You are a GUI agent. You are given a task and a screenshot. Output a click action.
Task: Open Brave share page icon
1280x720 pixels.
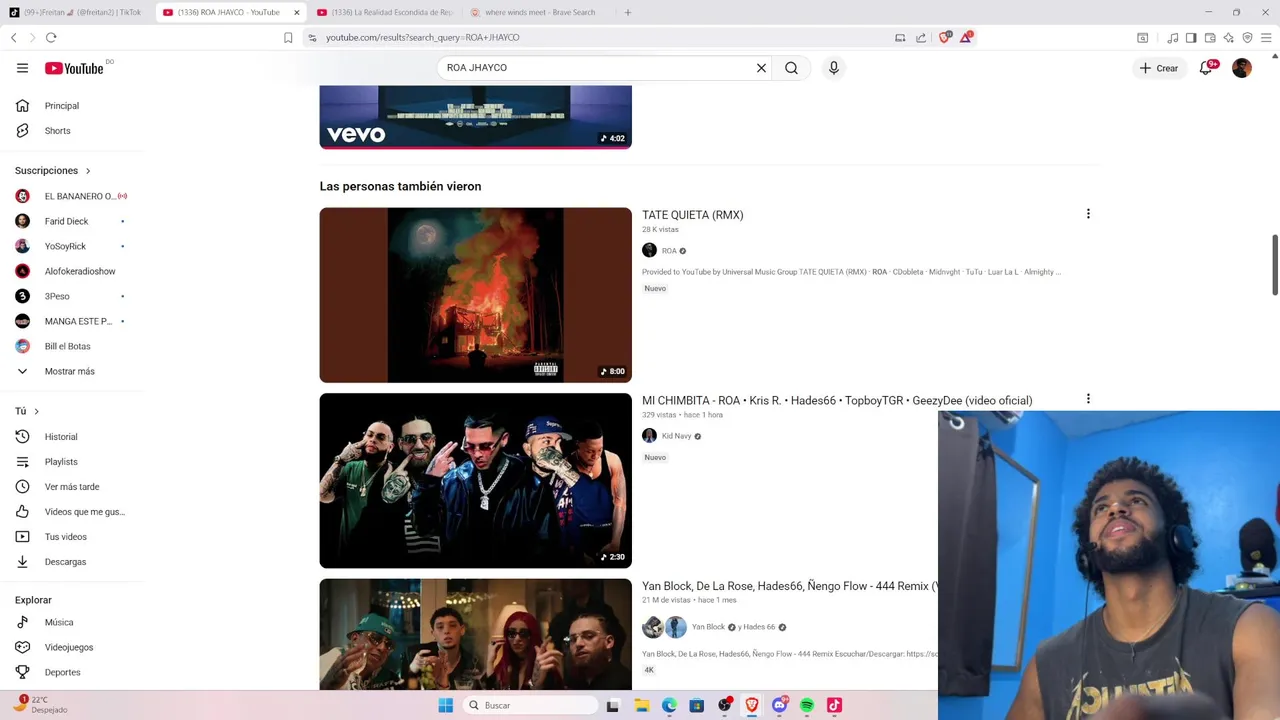pyautogui.click(x=921, y=37)
